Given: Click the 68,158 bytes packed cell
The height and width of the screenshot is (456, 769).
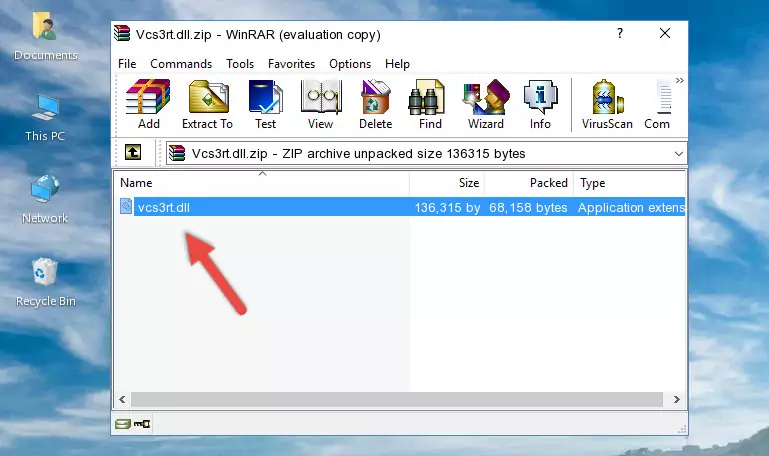Looking at the screenshot, I should pos(528,207).
